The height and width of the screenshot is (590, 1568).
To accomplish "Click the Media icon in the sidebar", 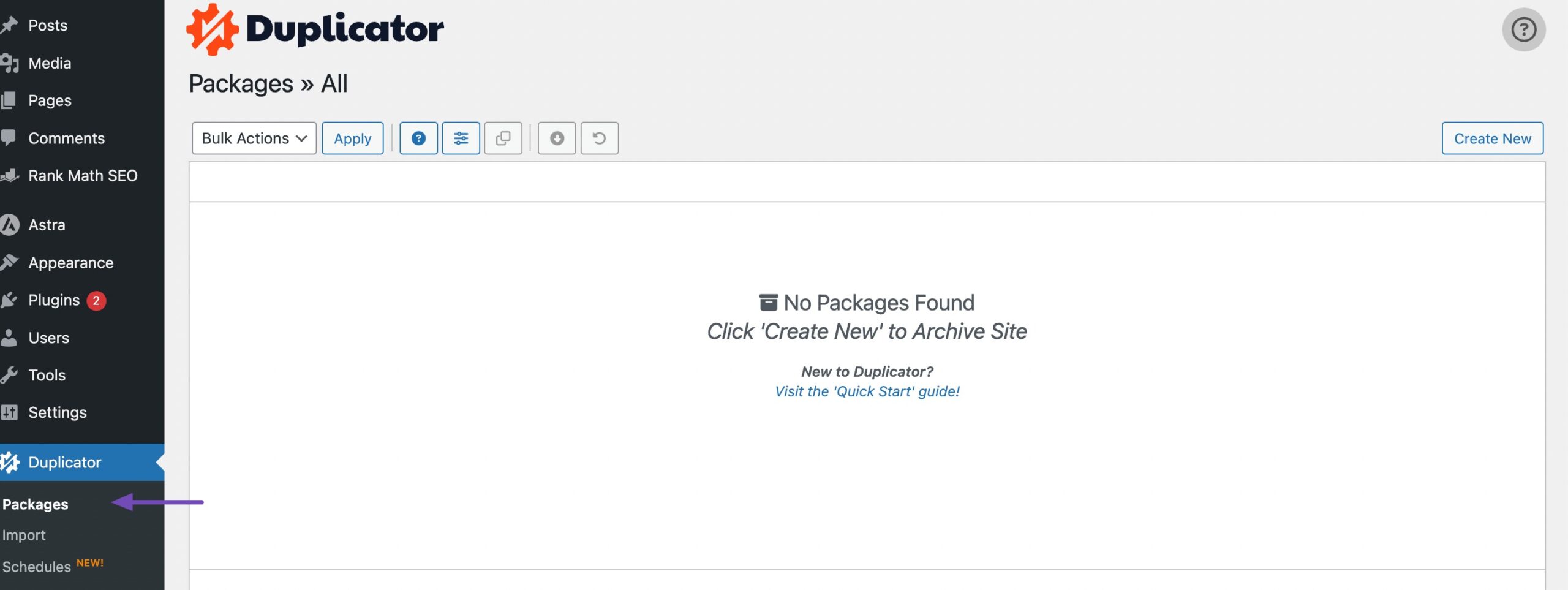I will 9,63.
